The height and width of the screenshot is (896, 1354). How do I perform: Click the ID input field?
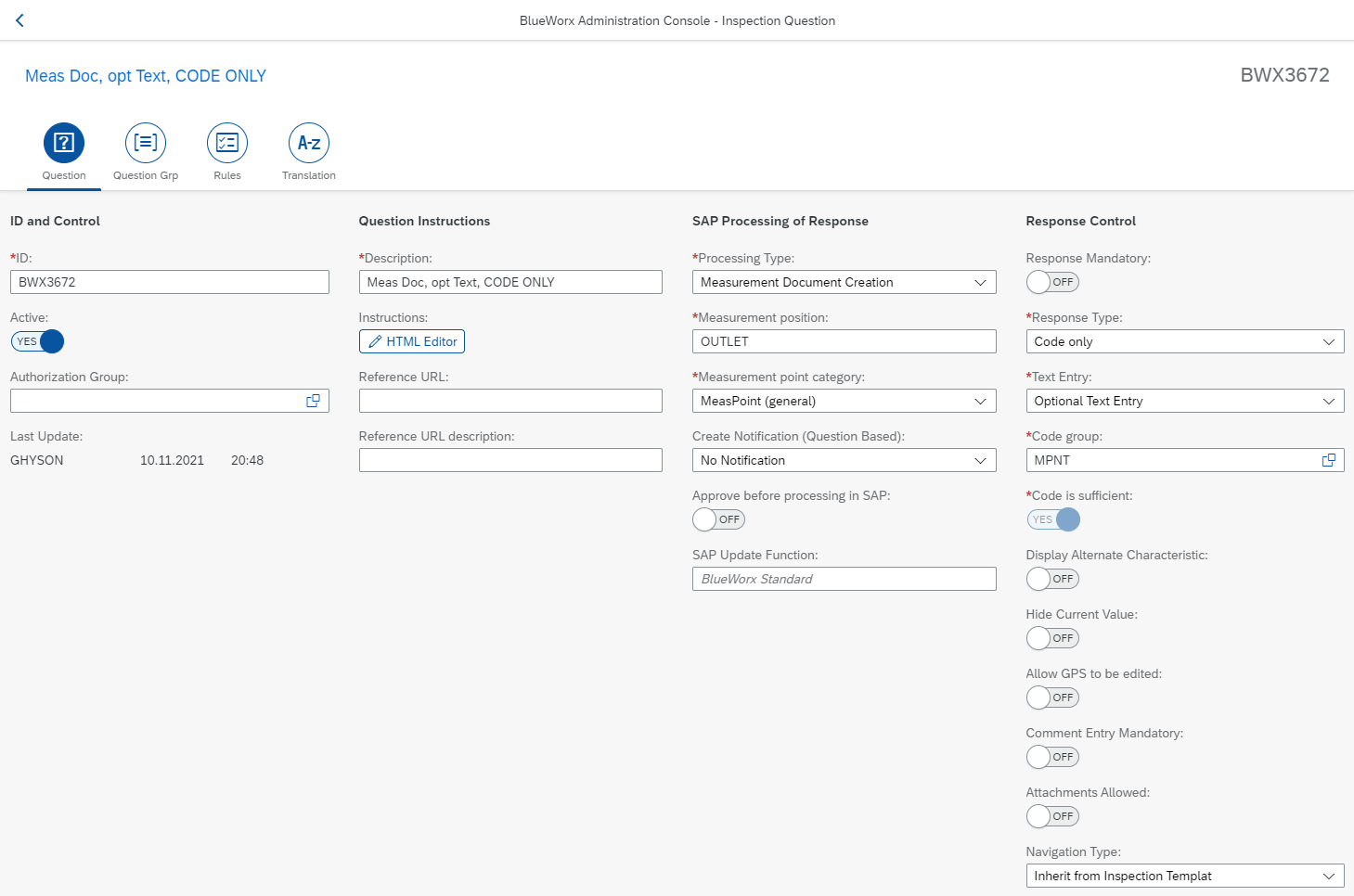point(170,282)
